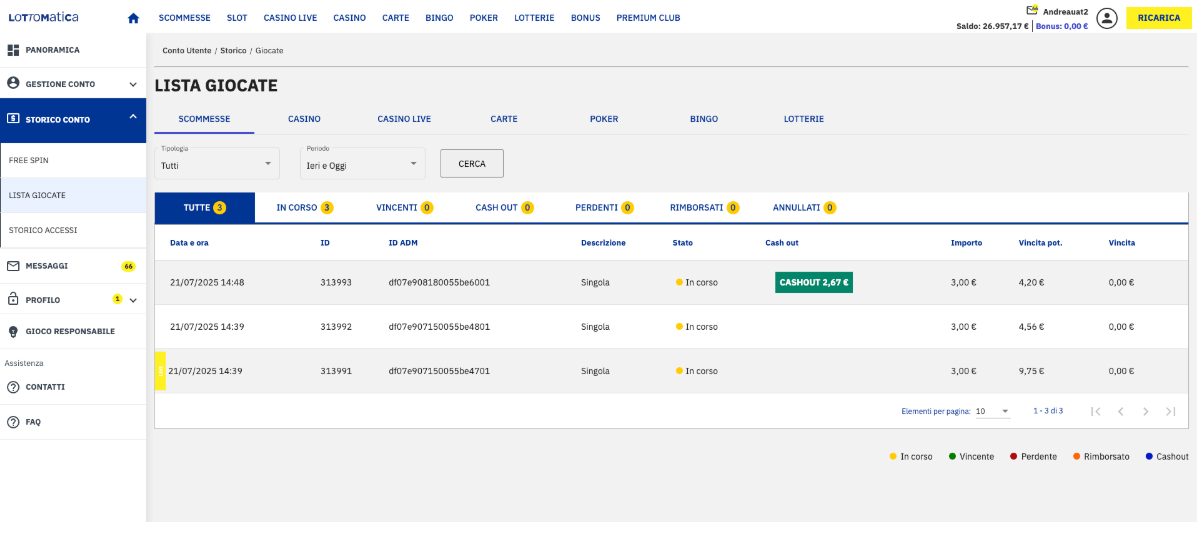
Task: Open the FAQ sidebar item
Action: (x=33, y=422)
